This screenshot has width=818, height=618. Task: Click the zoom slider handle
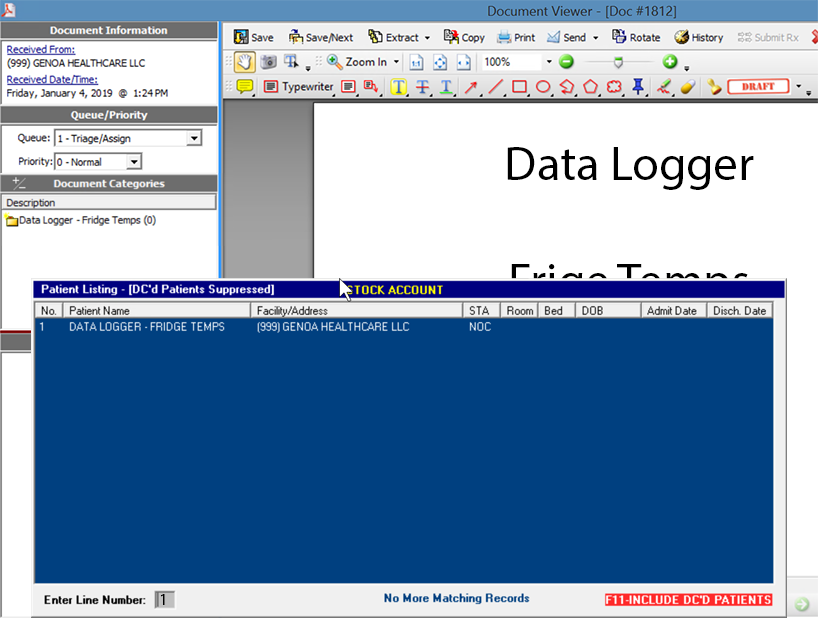[x=618, y=62]
